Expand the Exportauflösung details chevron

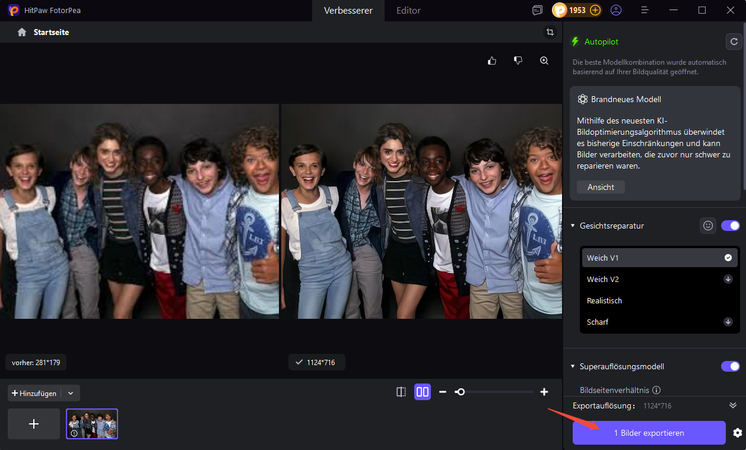[733, 405]
